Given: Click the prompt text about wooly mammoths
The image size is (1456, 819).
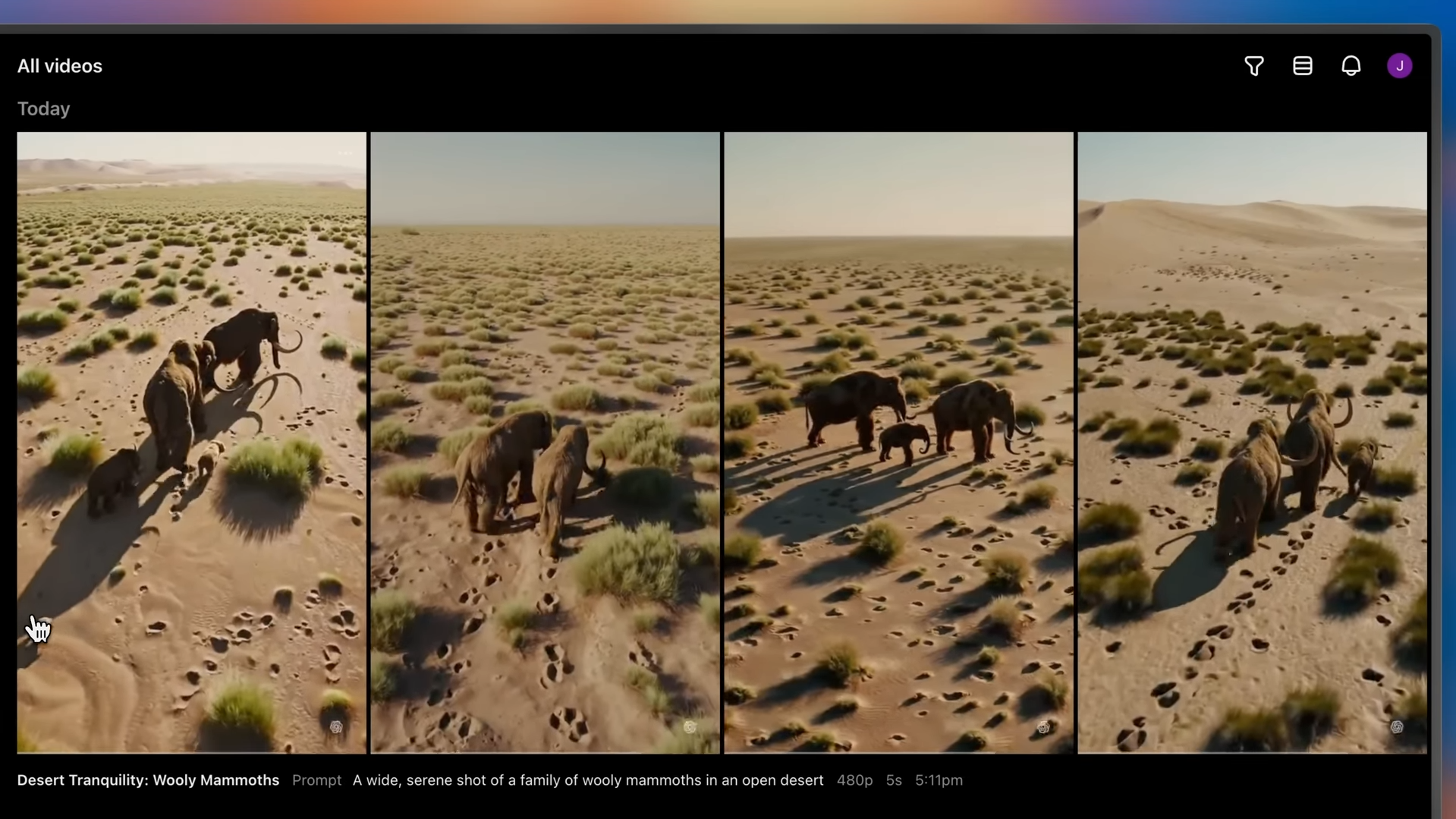Looking at the screenshot, I should coord(587,780).
